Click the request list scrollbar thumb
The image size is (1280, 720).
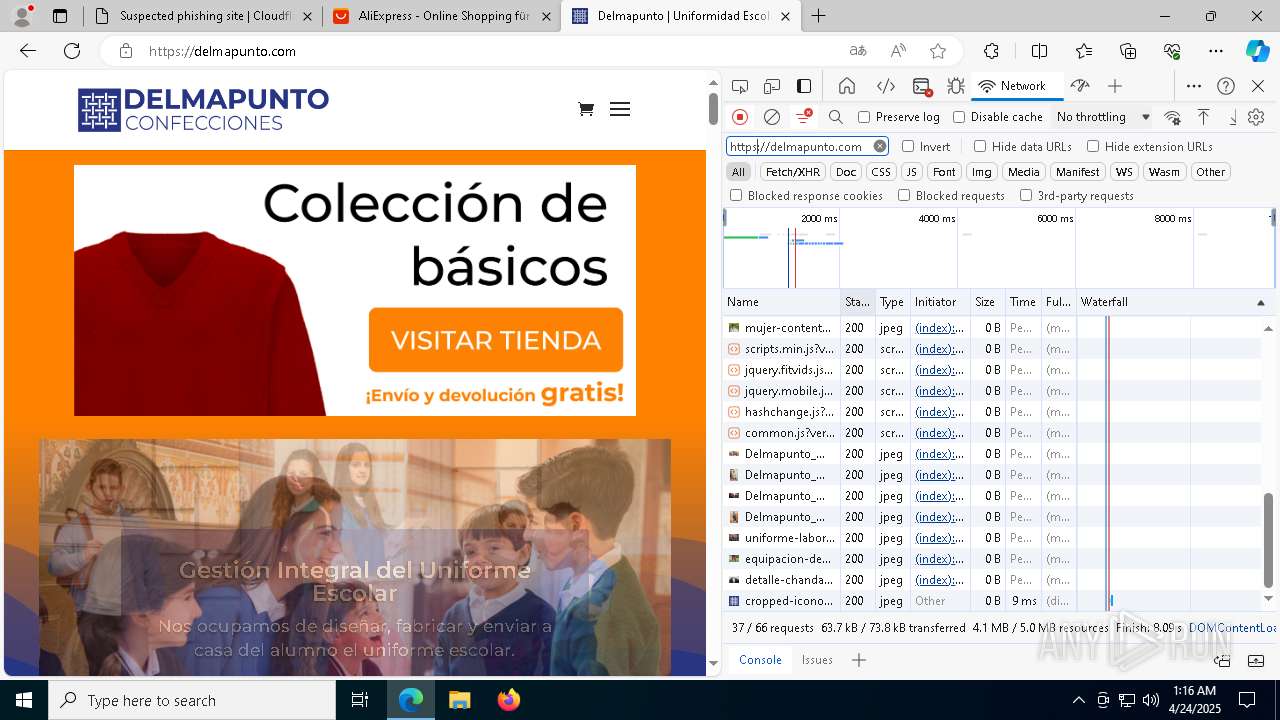[1268, 540]
